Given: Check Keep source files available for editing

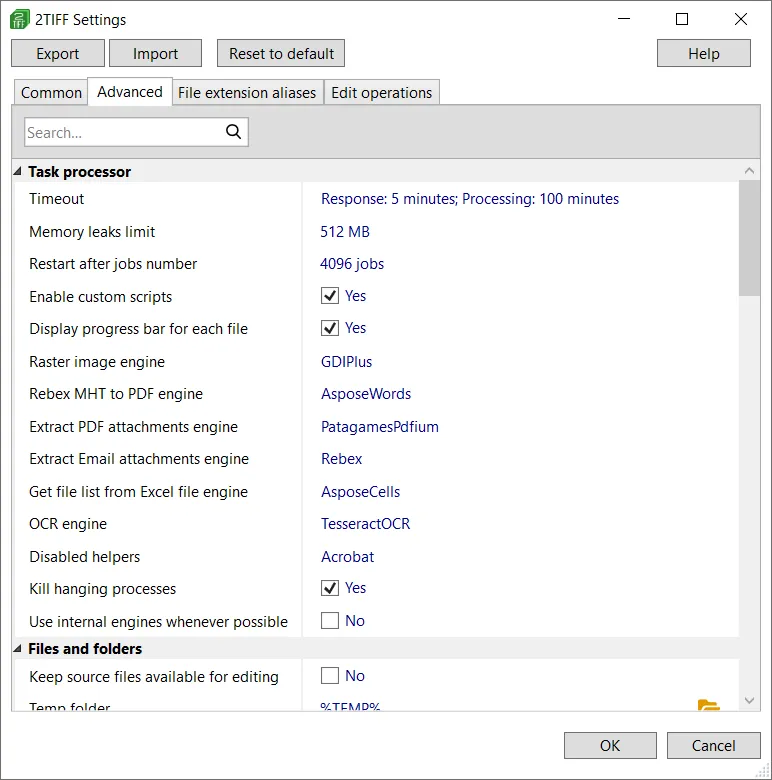Looking at the screenshot, I should click(329, 676).
